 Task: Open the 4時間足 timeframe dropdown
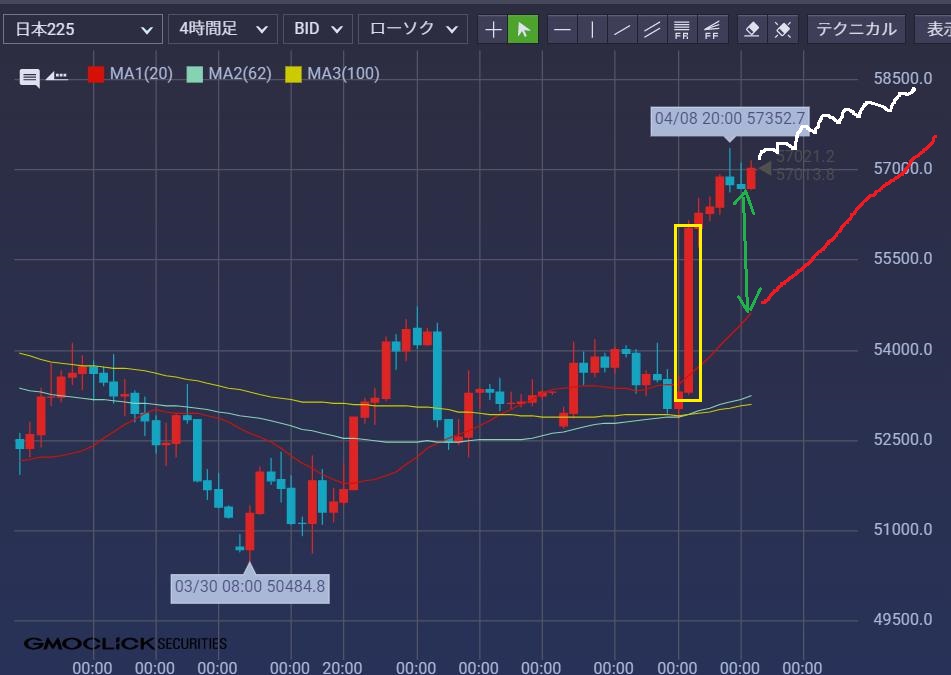pyautogui.click(x=222, y=29)
